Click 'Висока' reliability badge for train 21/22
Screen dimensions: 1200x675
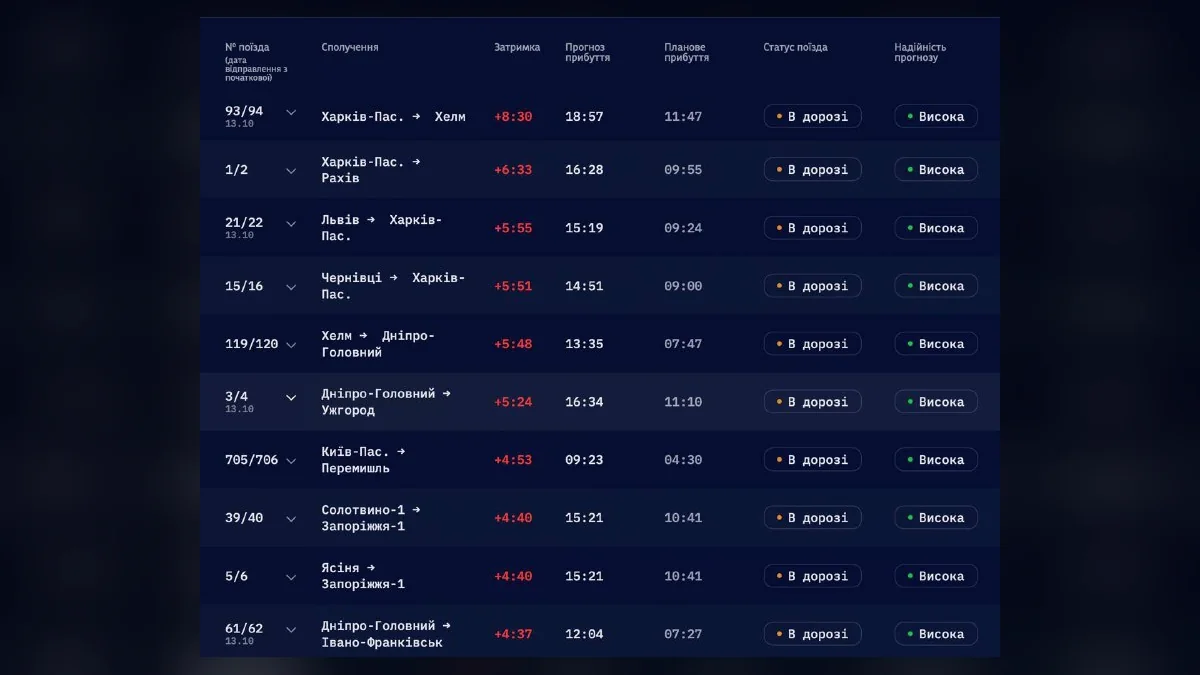[x=936, y=228]
